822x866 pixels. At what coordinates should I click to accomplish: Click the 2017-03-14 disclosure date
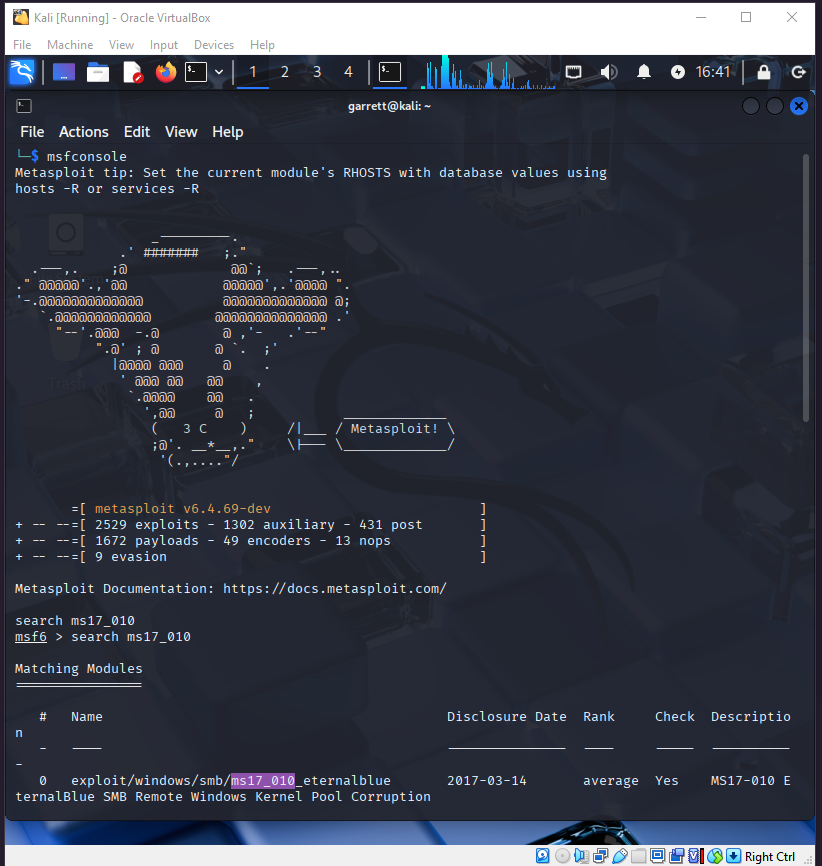pos(487,781)
